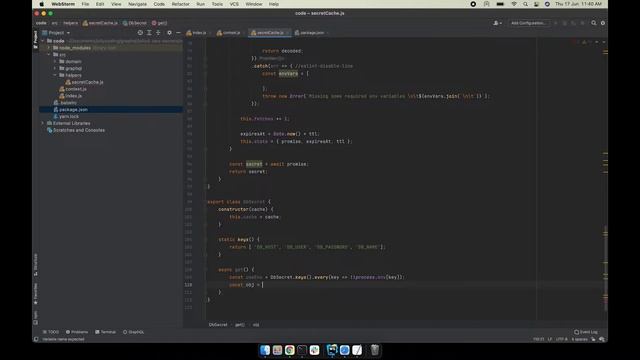Open Event Log tool window
This screenshot has width=640, height=360.
coord(586,332)
